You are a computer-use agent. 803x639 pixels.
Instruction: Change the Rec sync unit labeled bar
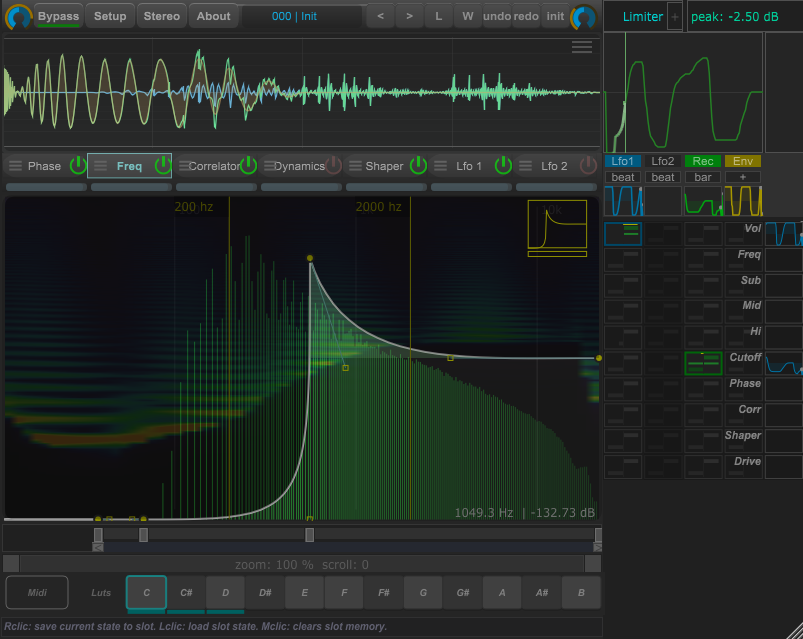(x=703, y=177)
